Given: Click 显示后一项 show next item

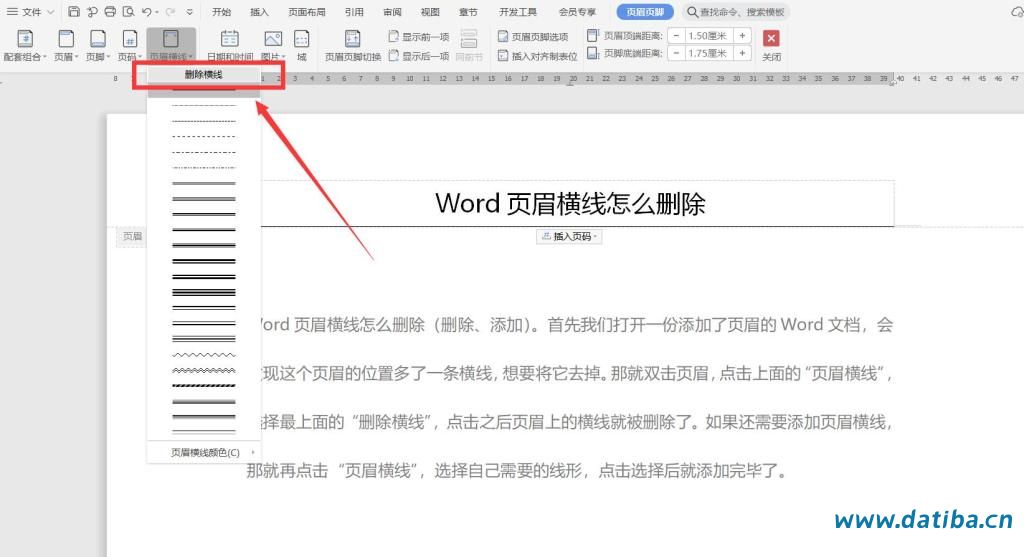Looking at the screenshot, I should tap(419, 56).
